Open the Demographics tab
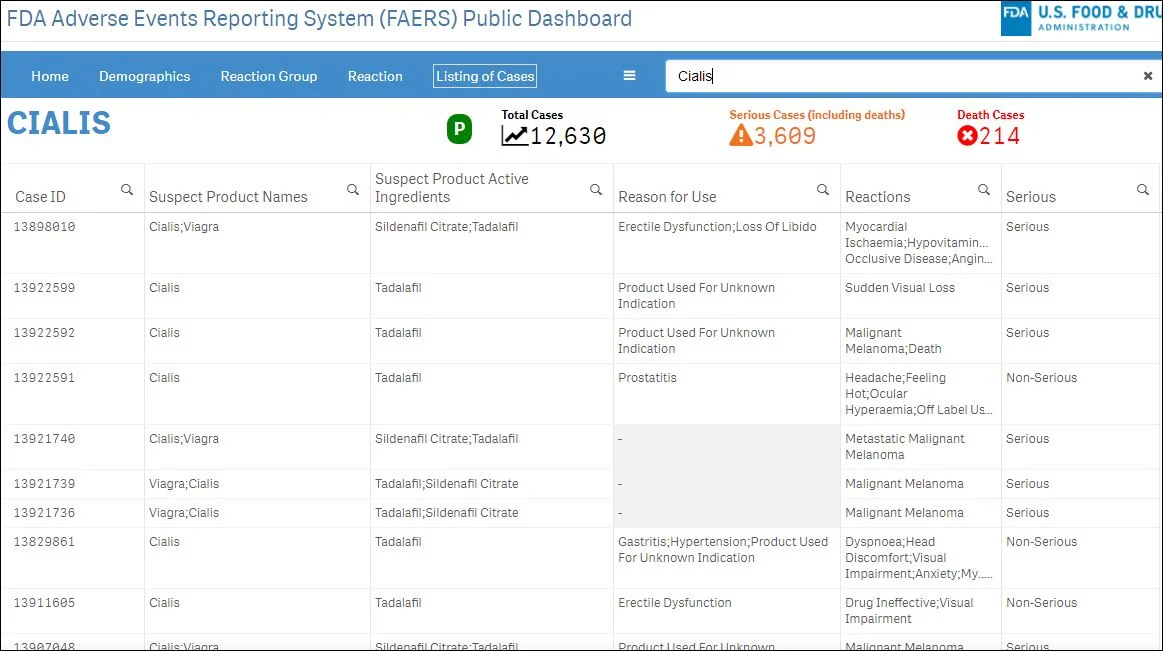This screenshot has width=1163, height=651. tap(145, 76)
